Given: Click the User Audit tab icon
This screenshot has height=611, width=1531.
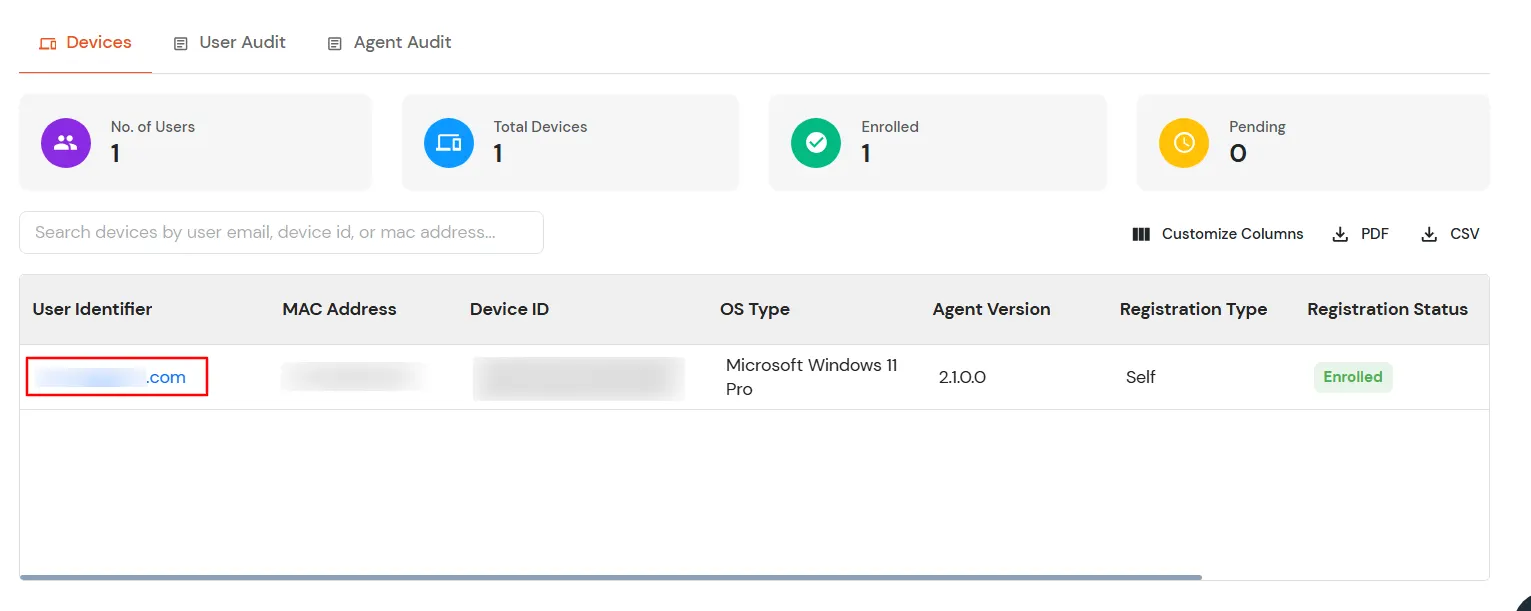Looking at the screenshot, I should pyautogui.click(x=181, y=44).
